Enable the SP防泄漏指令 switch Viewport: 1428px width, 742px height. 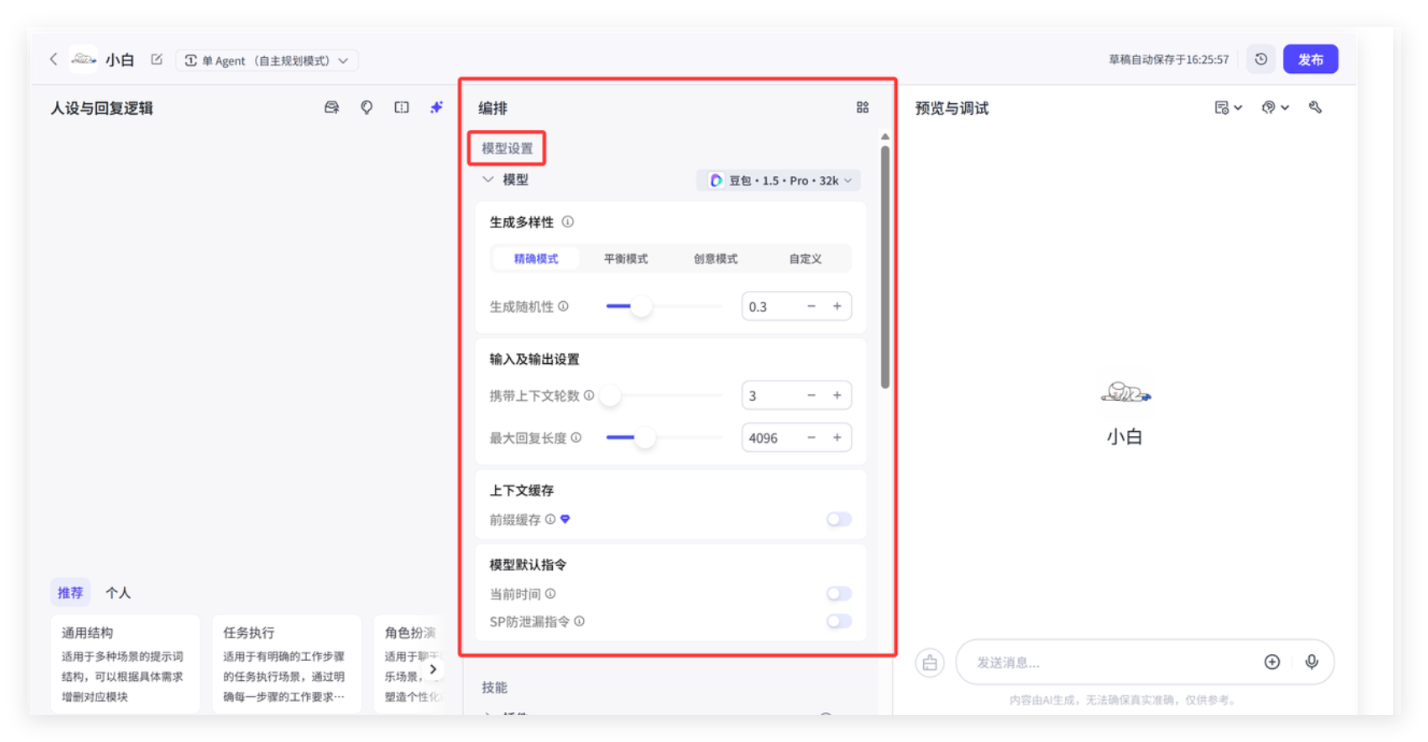(x=838, y=621)
